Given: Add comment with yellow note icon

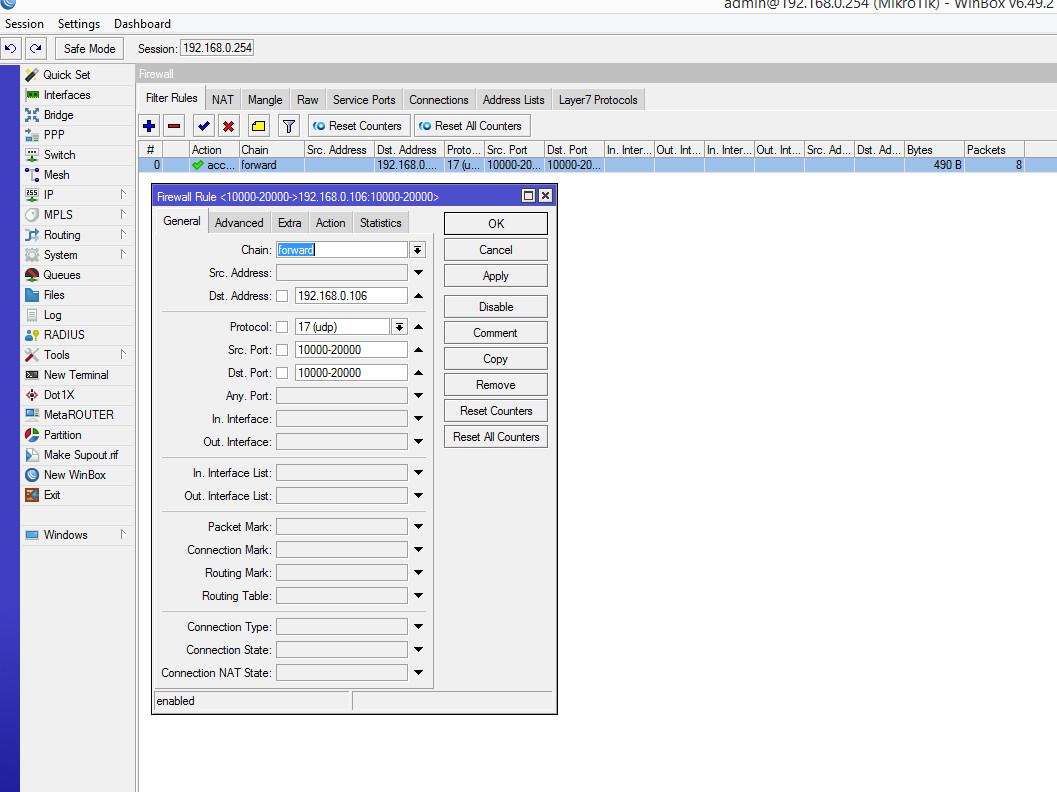Looking at the screenshot, I should (258, 126).
